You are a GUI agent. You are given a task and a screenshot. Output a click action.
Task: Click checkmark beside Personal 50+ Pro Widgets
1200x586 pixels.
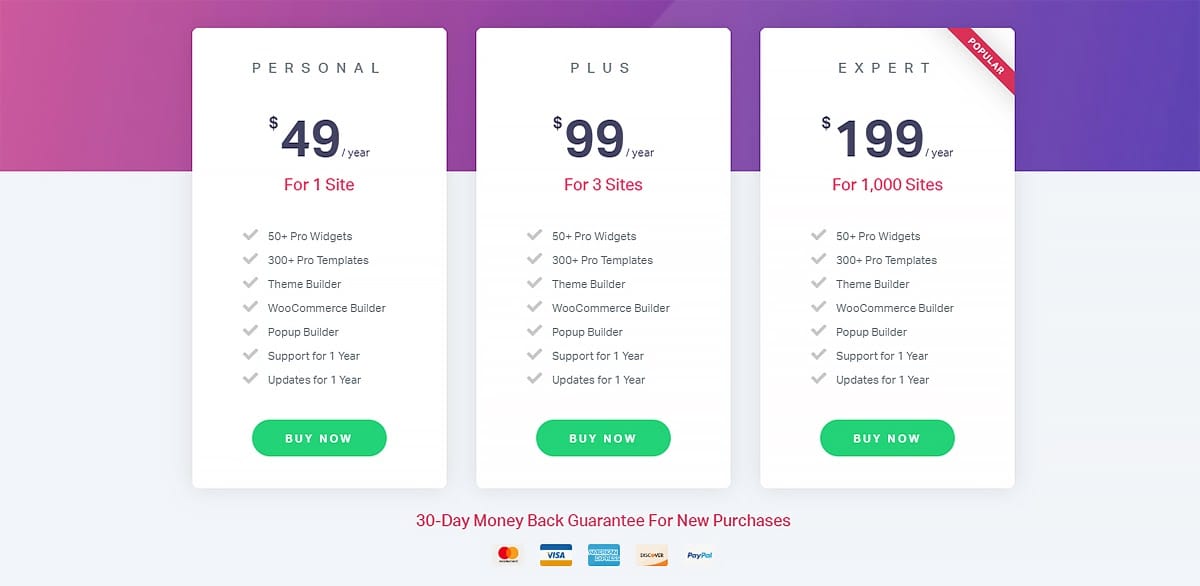pyautogui.click(x=251, y=236)
